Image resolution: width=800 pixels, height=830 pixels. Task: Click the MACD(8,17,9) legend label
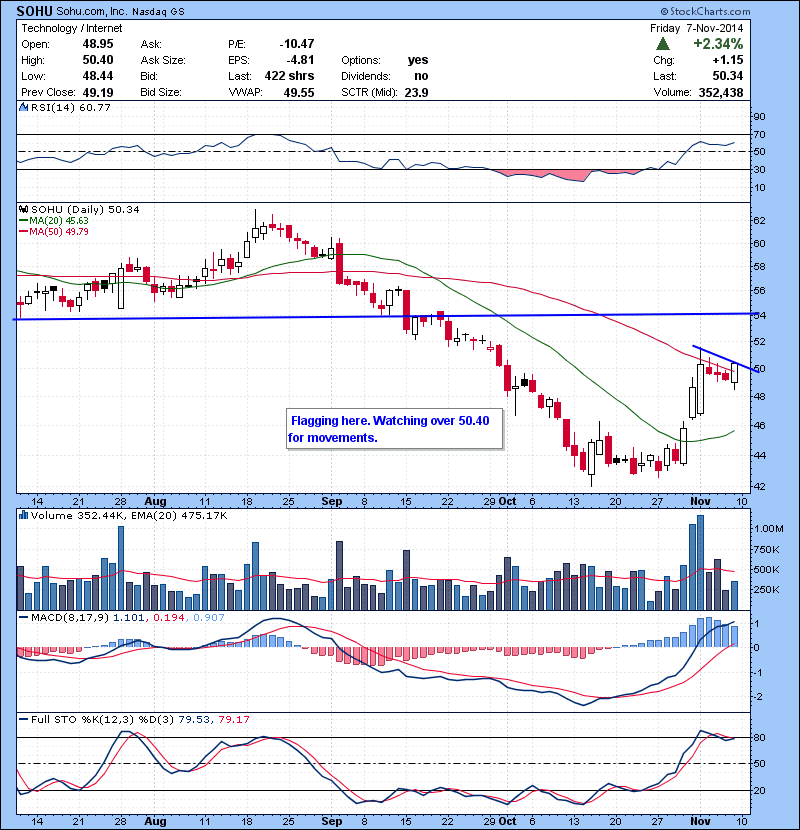69,618
